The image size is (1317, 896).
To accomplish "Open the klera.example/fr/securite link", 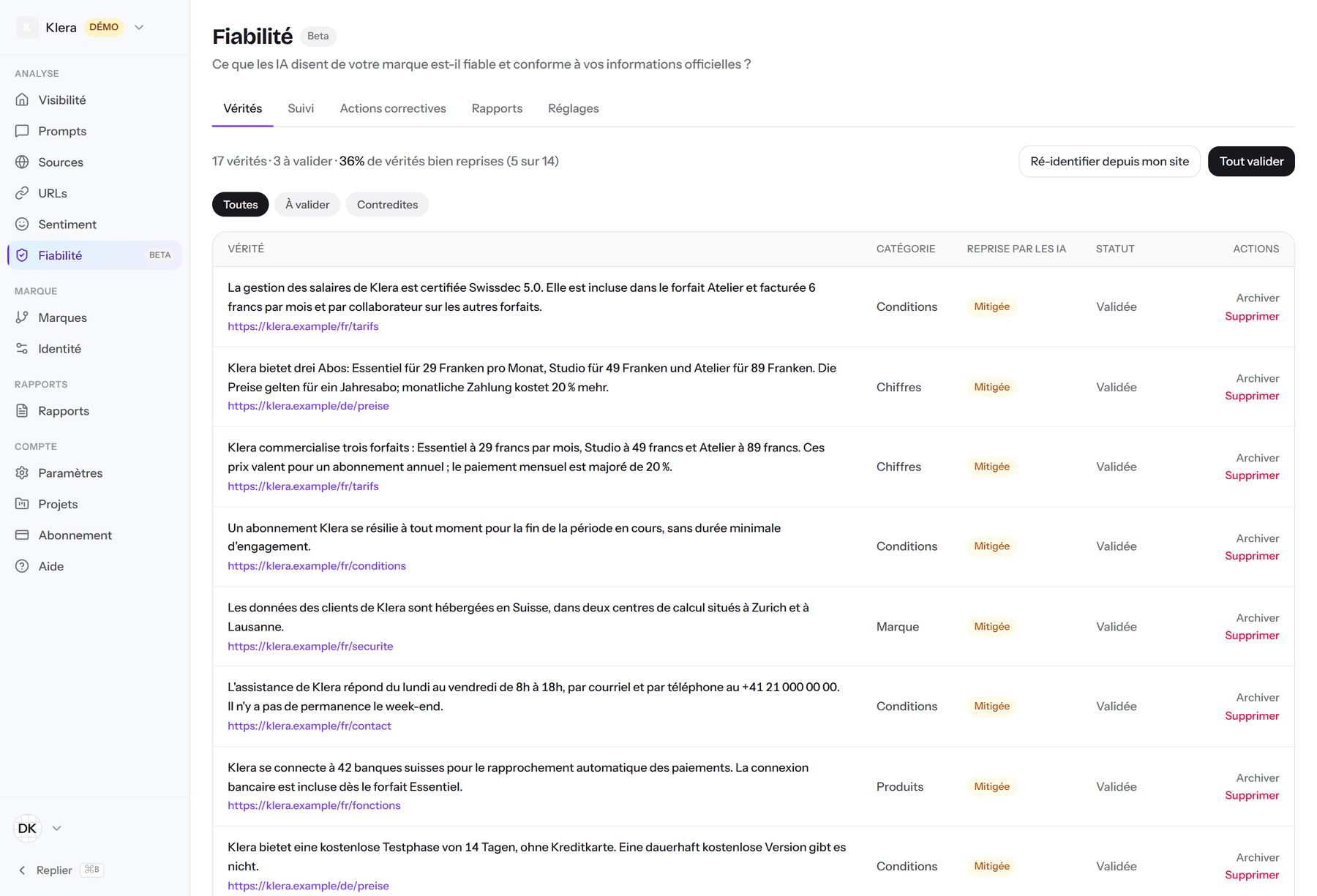I will point(310,647).
